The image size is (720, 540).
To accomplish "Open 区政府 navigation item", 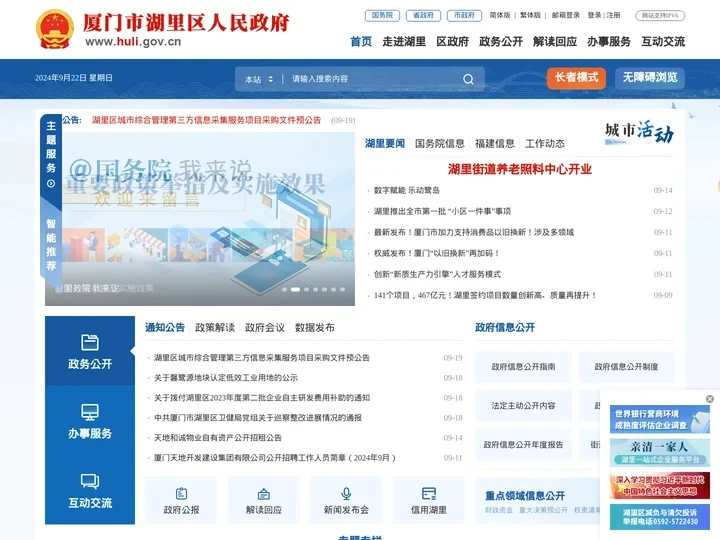I will (x=452, y=41).
